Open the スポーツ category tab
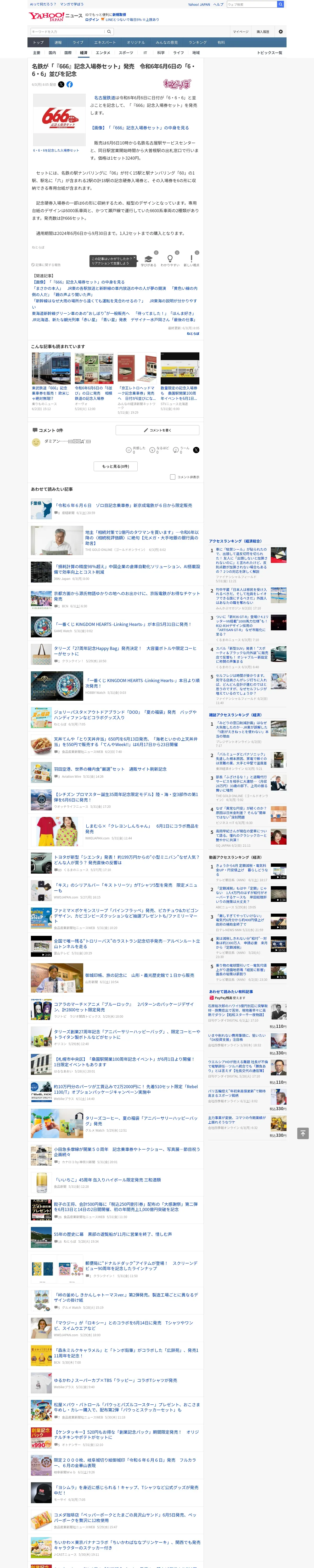314x1568 pixels. (126, 53)
